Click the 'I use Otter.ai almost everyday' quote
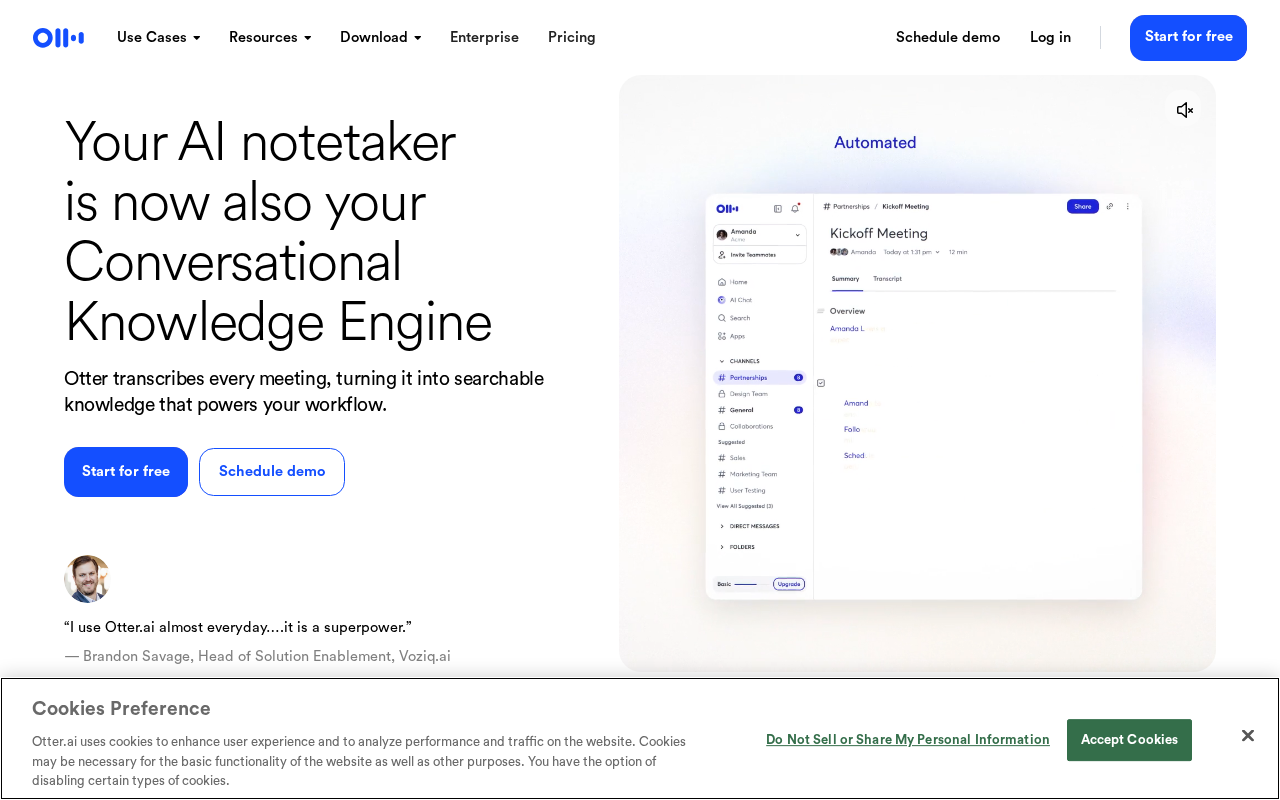This screenshot has height=800, width=1280. (238, 627)
